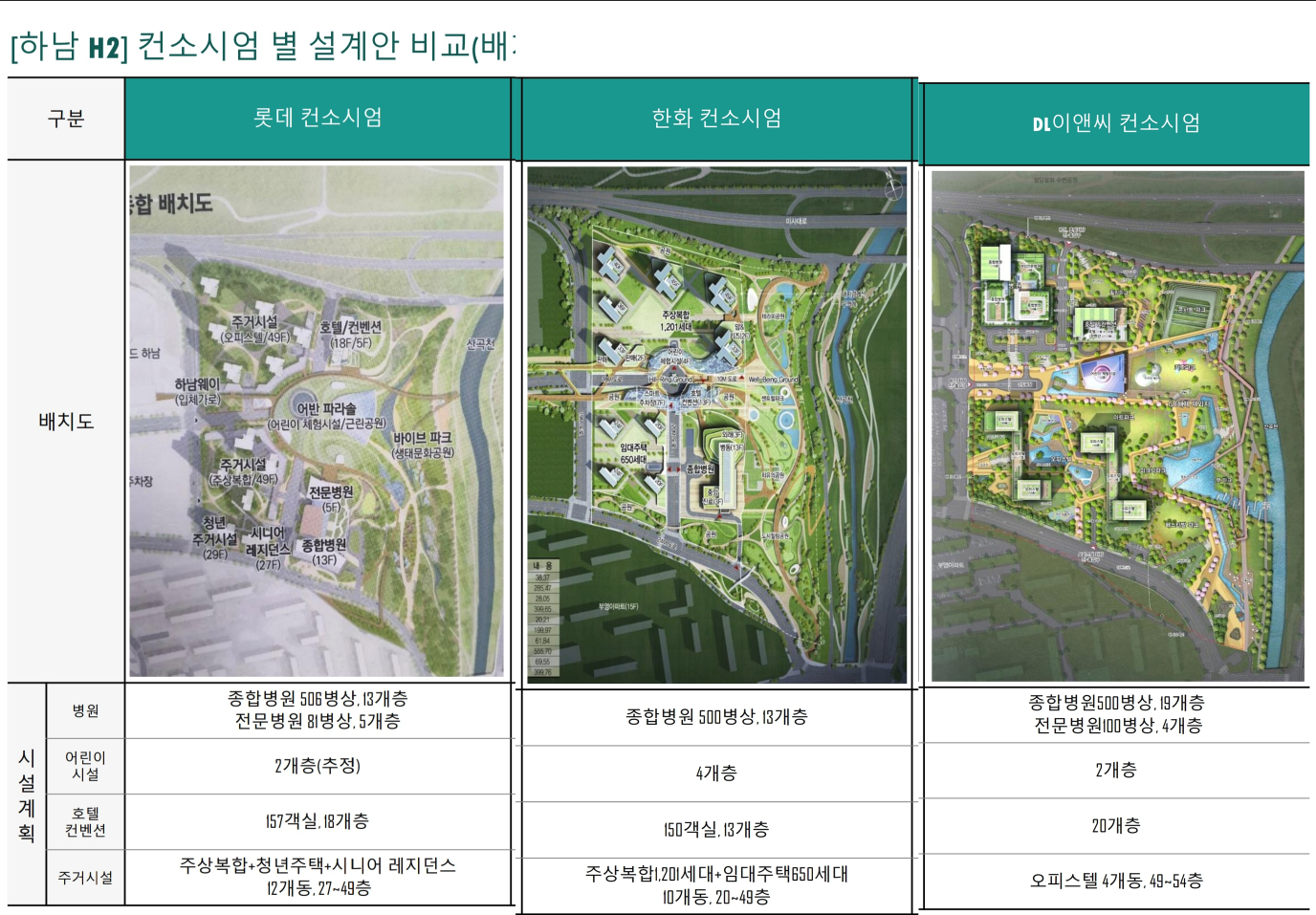The height and width of the screenshot is (915, 1316).
Task: Click the 하남 H2 page title
Action: tap(260, 45)
